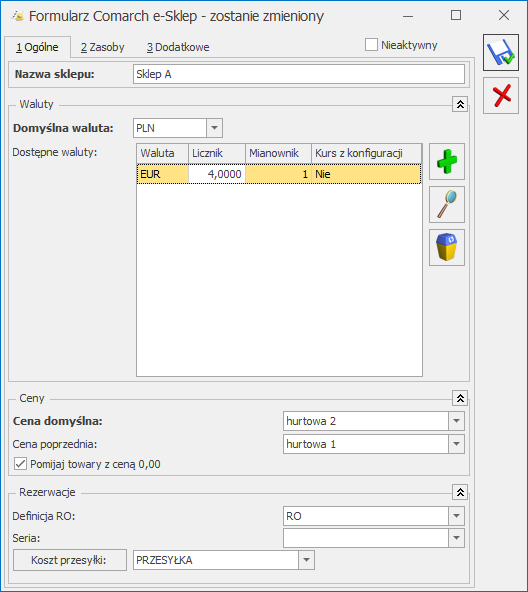Screen dimensions: 528x592
Task: Open the Definicja RO dropdown
Action: point(456,516)
